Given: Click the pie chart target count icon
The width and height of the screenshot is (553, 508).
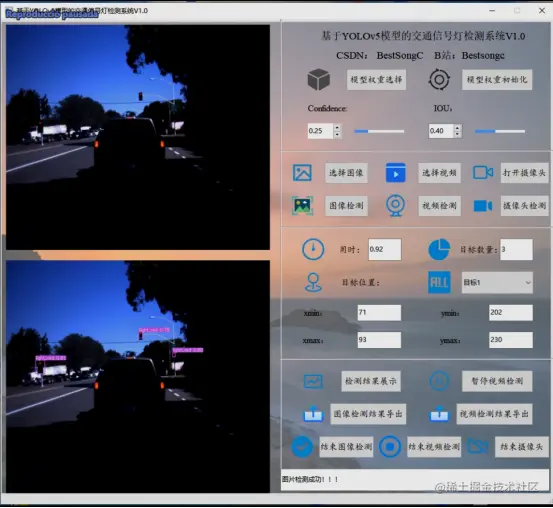Looking at the screenshot, I should pyautogui.click(x=439, y=249).
